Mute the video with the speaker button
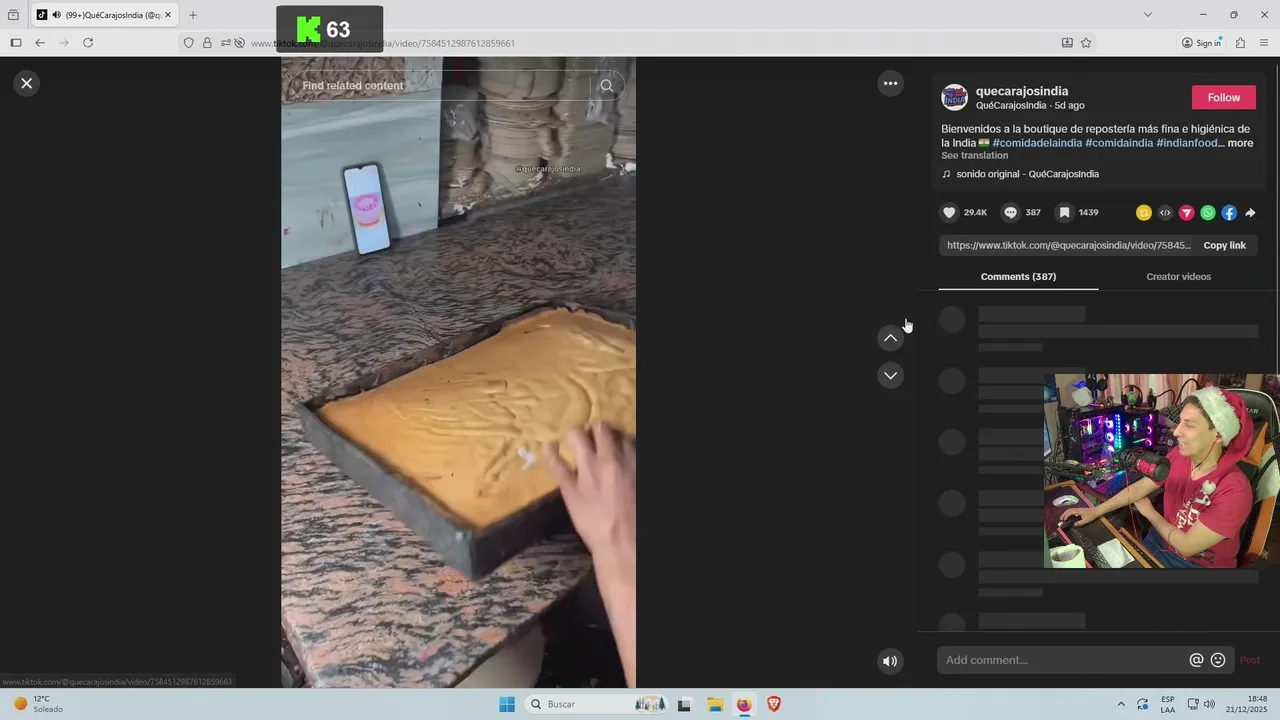Screen dimensions: 1280x720 890,661
